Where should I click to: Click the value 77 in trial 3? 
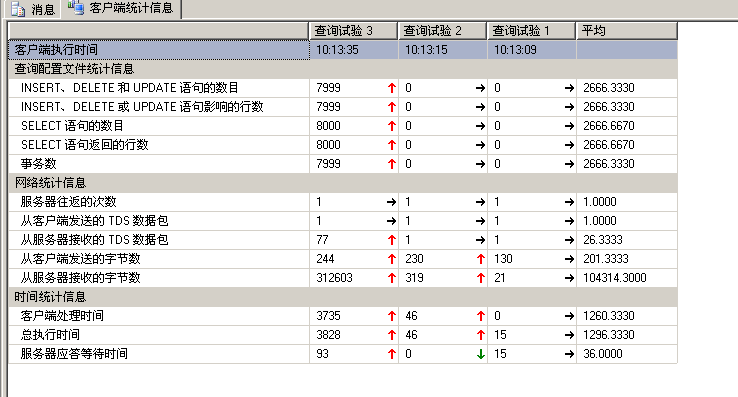click(322, 240)
